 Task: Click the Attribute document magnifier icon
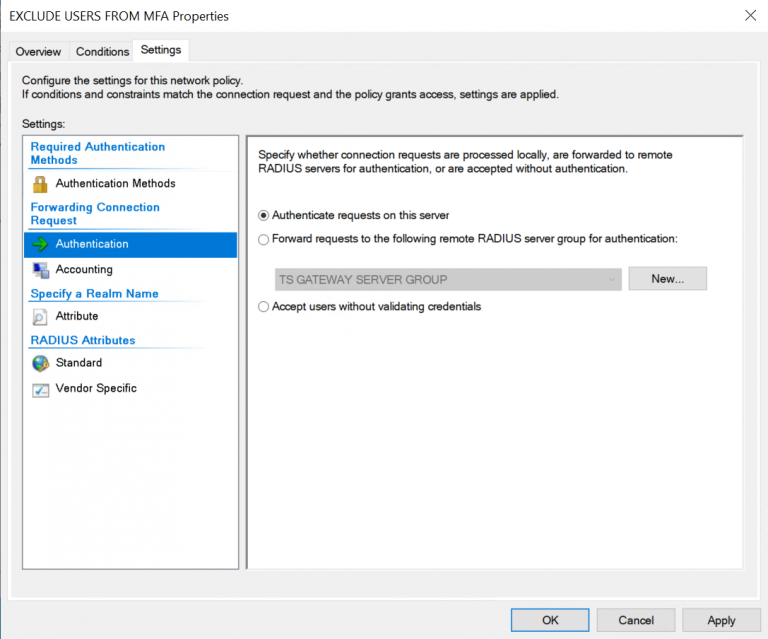pyautogui.click(x=40, y=317)
